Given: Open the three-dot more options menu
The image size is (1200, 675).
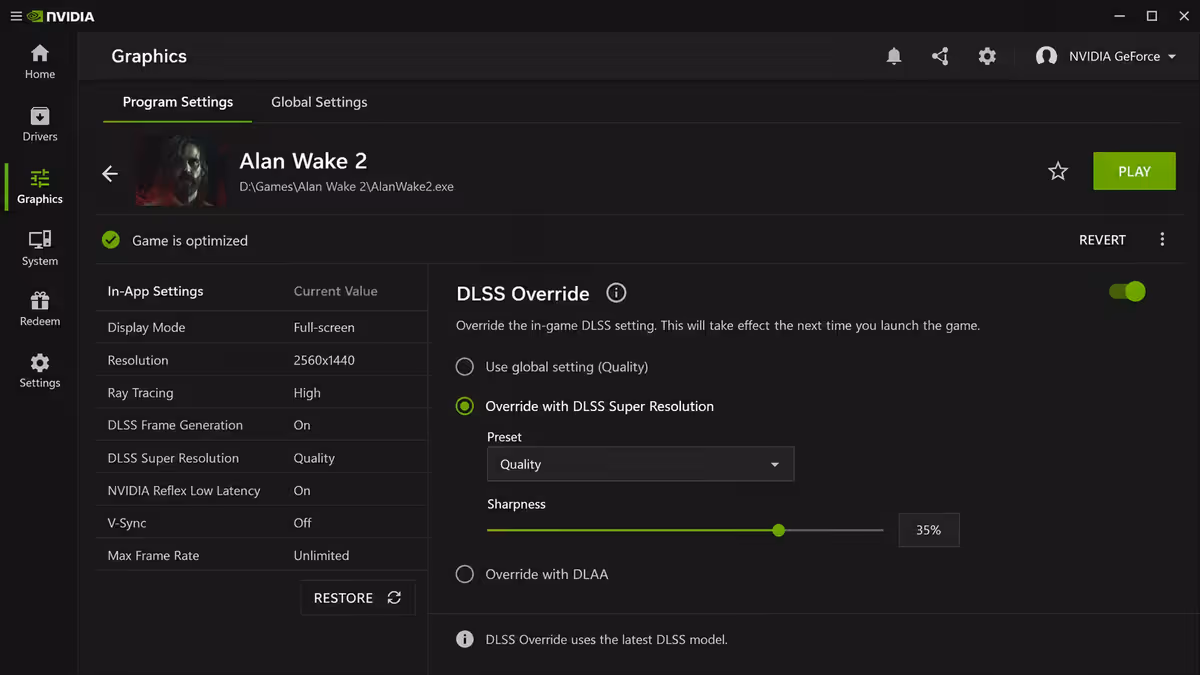Looking at the screenshot, I should (x=1162, y=240).
